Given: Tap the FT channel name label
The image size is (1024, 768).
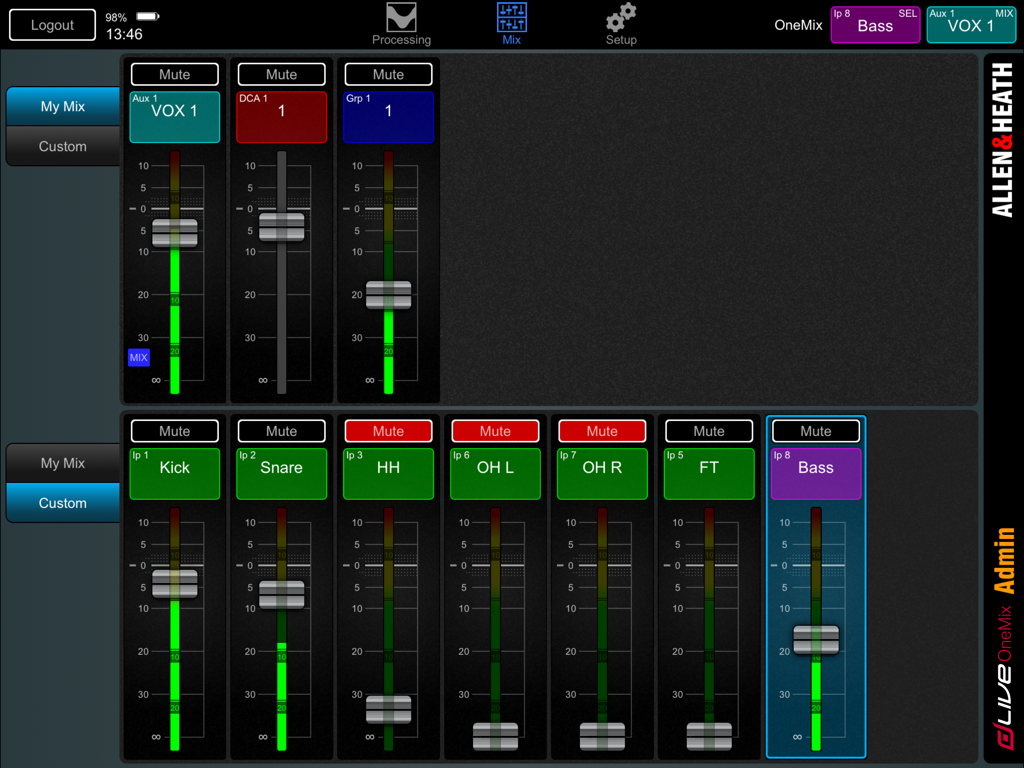Looking at the screenshot, I should pos(709,472).
